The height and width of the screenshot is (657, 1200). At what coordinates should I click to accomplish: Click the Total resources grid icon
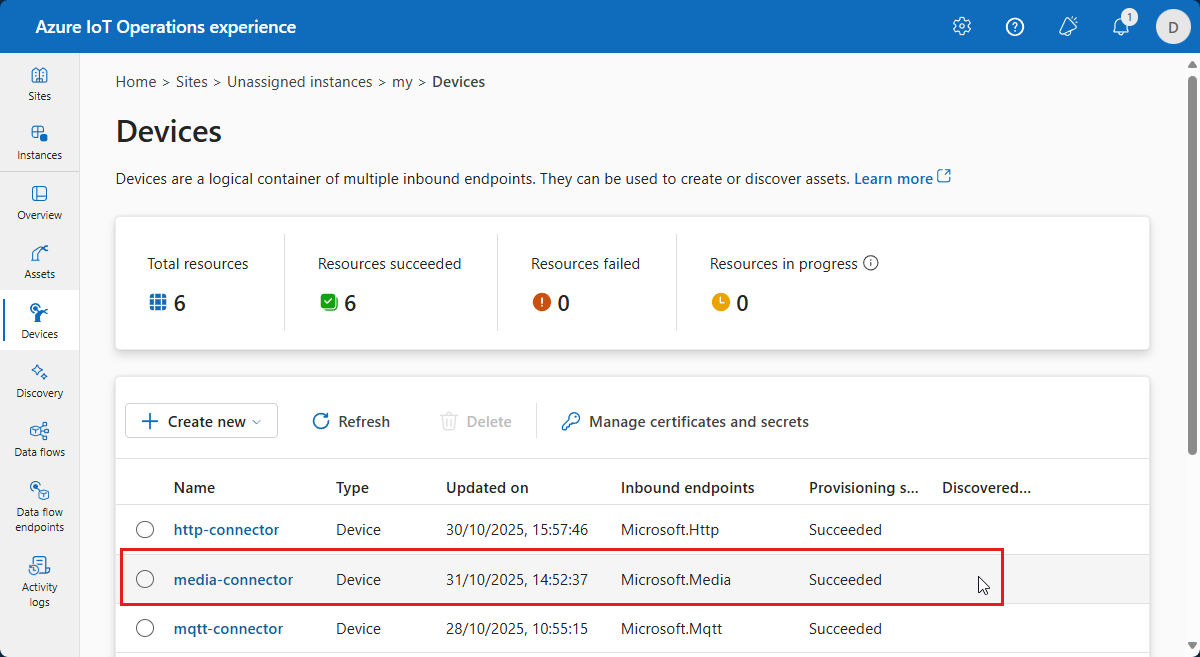point(158,302)
